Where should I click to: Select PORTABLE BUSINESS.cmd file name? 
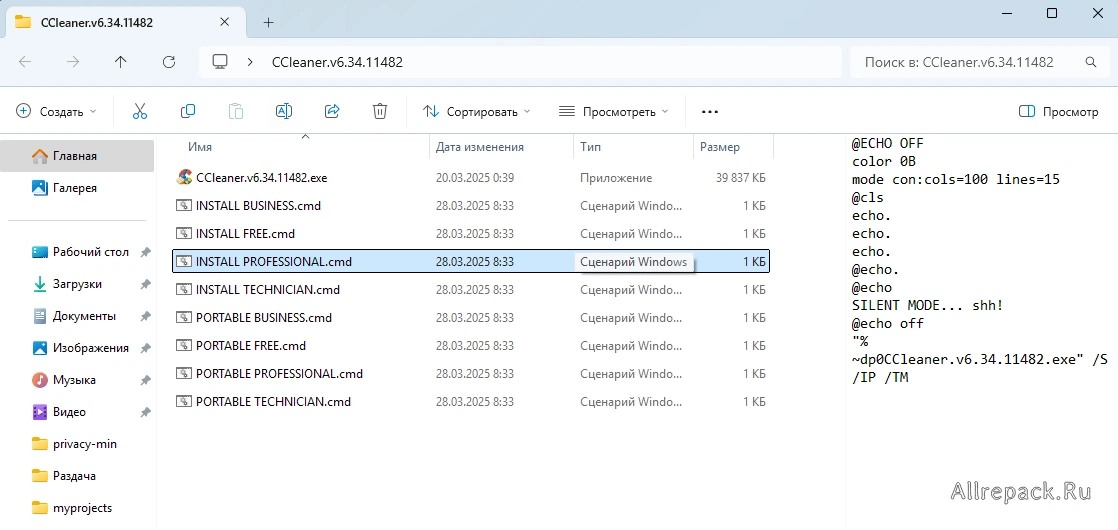tap(264, 317)
